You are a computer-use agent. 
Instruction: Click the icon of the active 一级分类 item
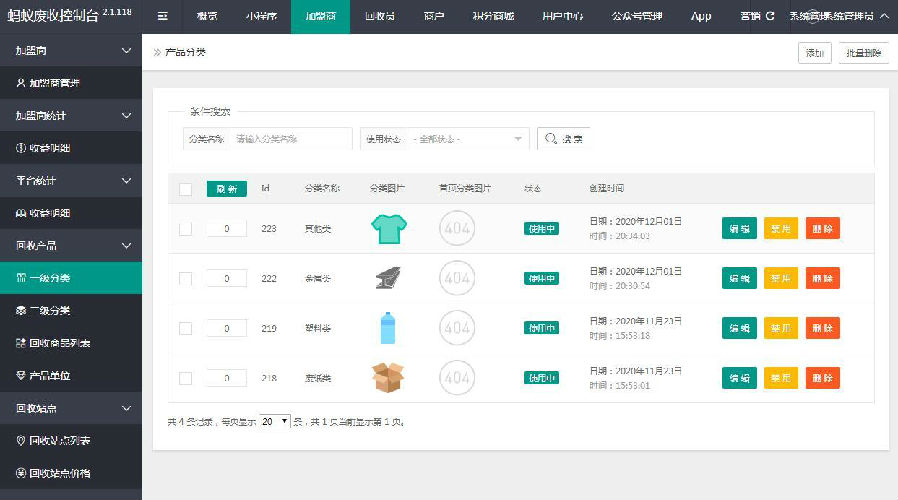tap(21, 278)
